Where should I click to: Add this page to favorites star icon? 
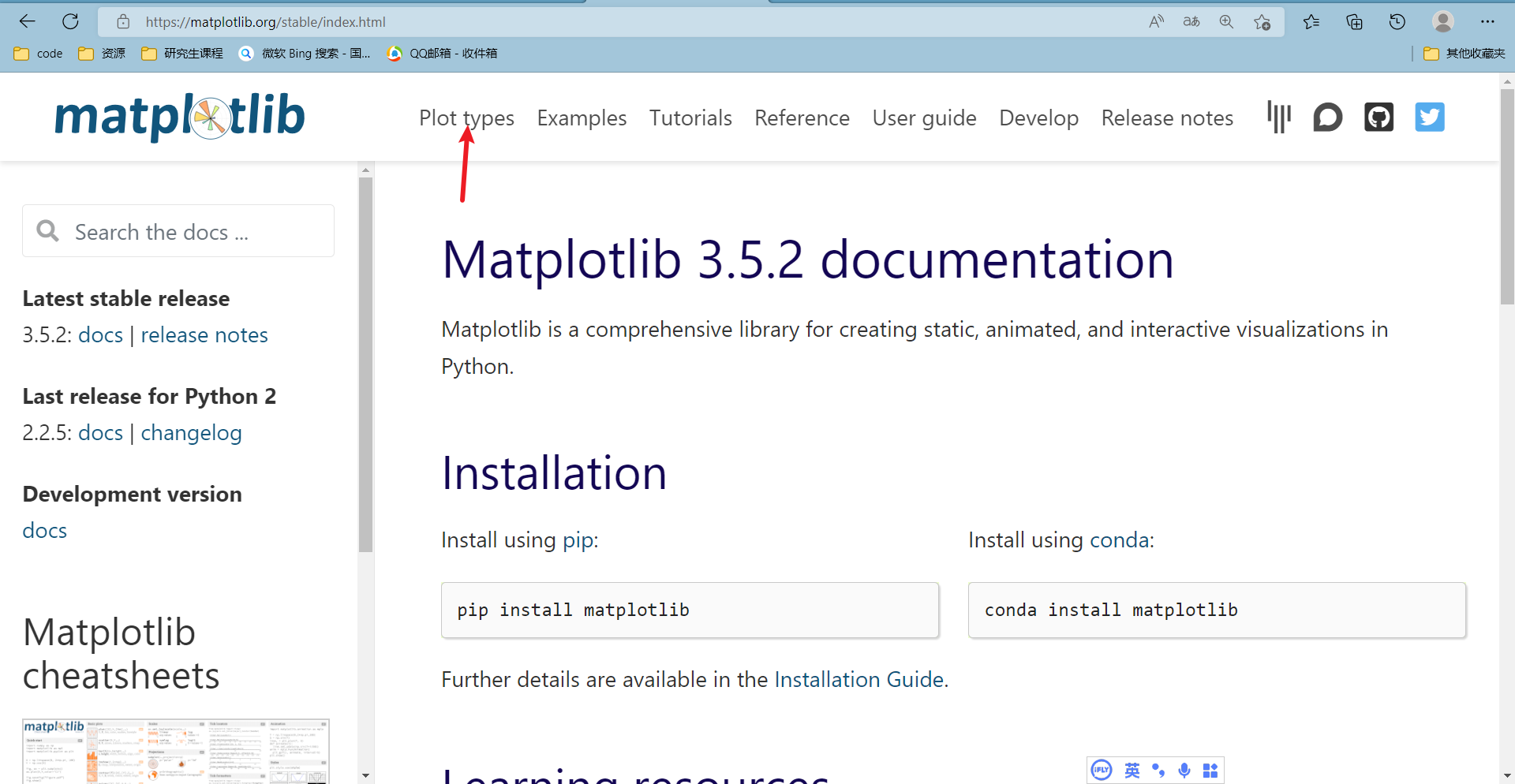1262,22
